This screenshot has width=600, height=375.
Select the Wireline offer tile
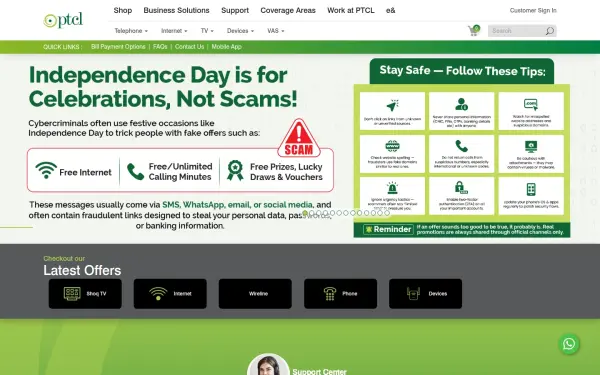(x=255, y=293)
